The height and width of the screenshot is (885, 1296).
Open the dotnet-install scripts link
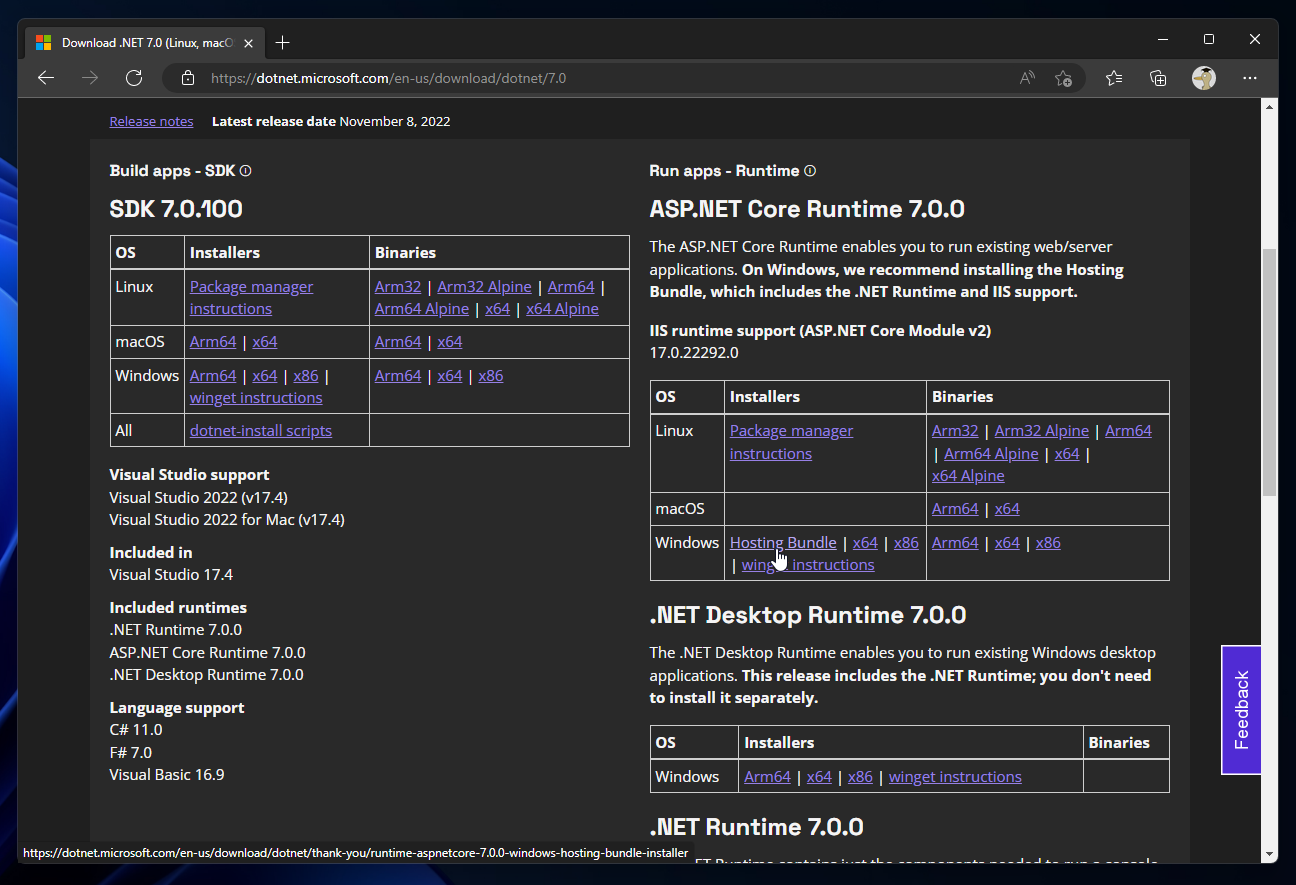(x=260, y=430)
